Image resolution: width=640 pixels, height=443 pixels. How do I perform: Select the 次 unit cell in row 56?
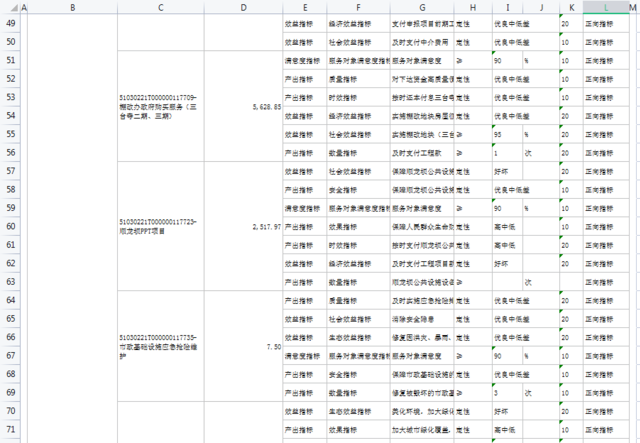pos(539,153)
